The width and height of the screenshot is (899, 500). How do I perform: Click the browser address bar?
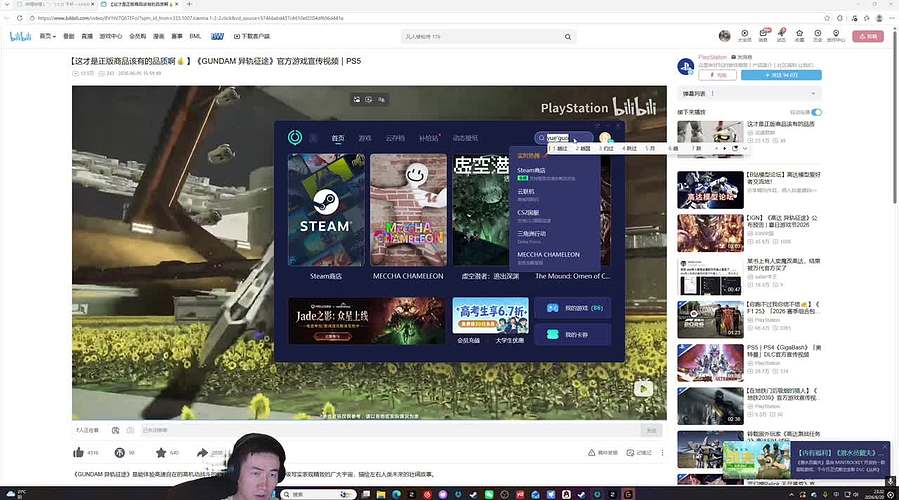(x=424, y=18)
